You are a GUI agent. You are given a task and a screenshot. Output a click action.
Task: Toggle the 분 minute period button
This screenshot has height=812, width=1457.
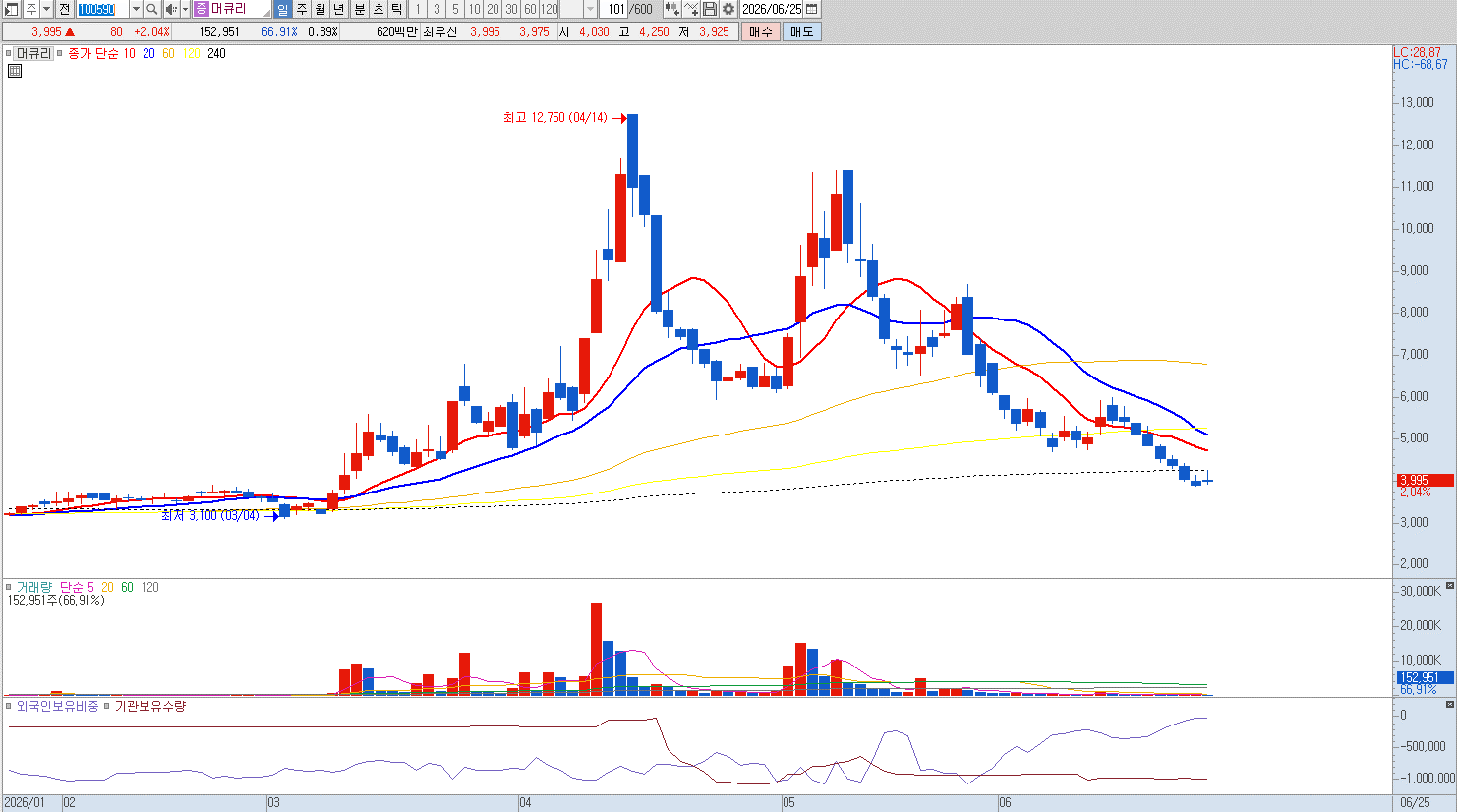[360, 9]
